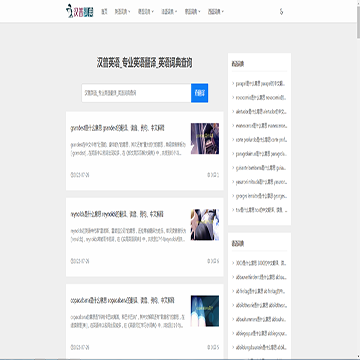Open the search icon in the top navigation
The width and height of the screenshot is (360, 360).
click(281, 12)
